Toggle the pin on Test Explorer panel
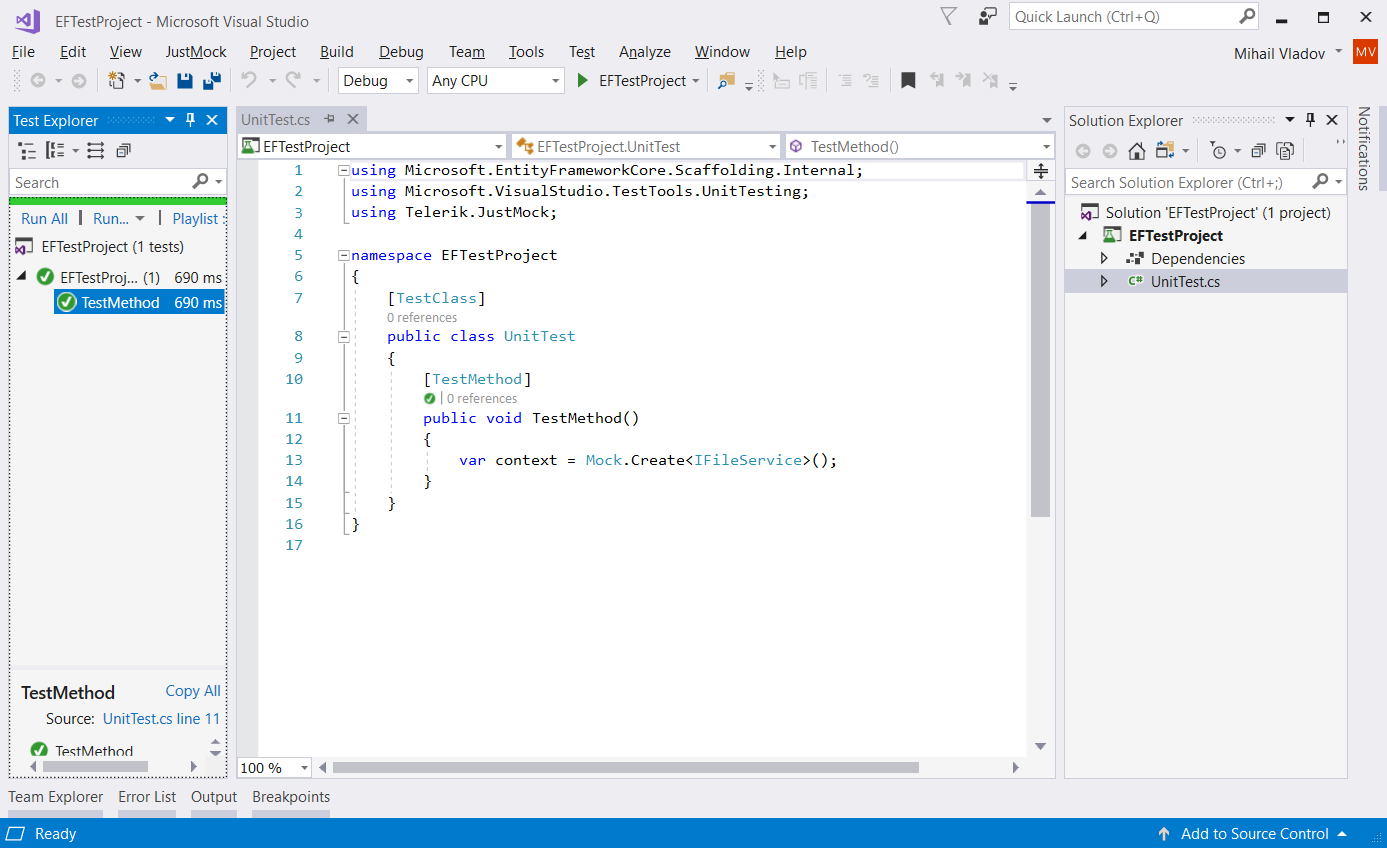Viewport: 1387px width, 848px height. click(190, 120)
